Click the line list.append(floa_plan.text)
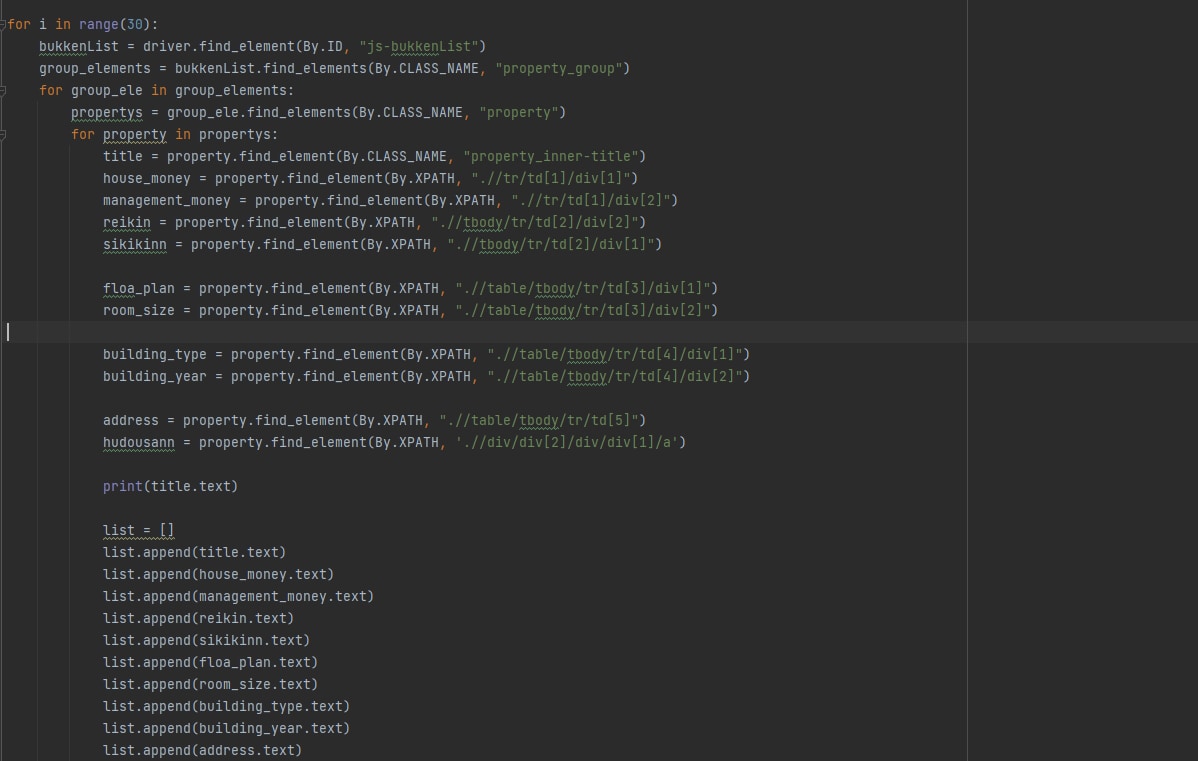Screen dimensions: 1198x761 coord(210,663)
